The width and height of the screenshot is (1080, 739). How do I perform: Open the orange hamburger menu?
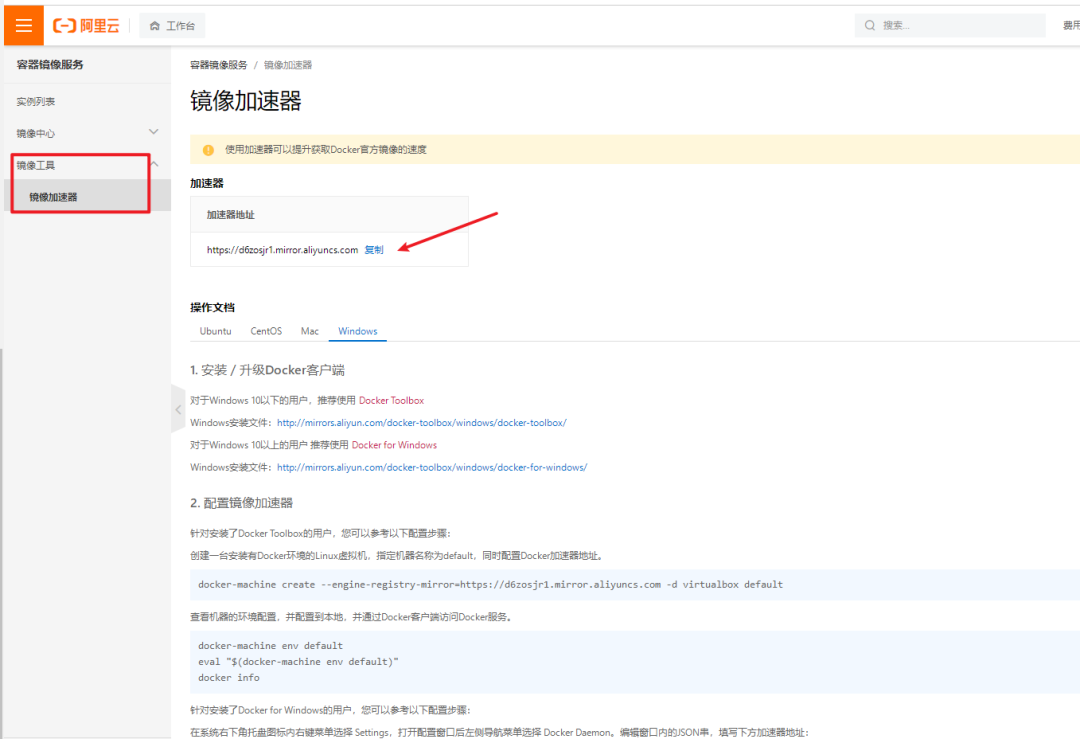click(x=24, y=25)
